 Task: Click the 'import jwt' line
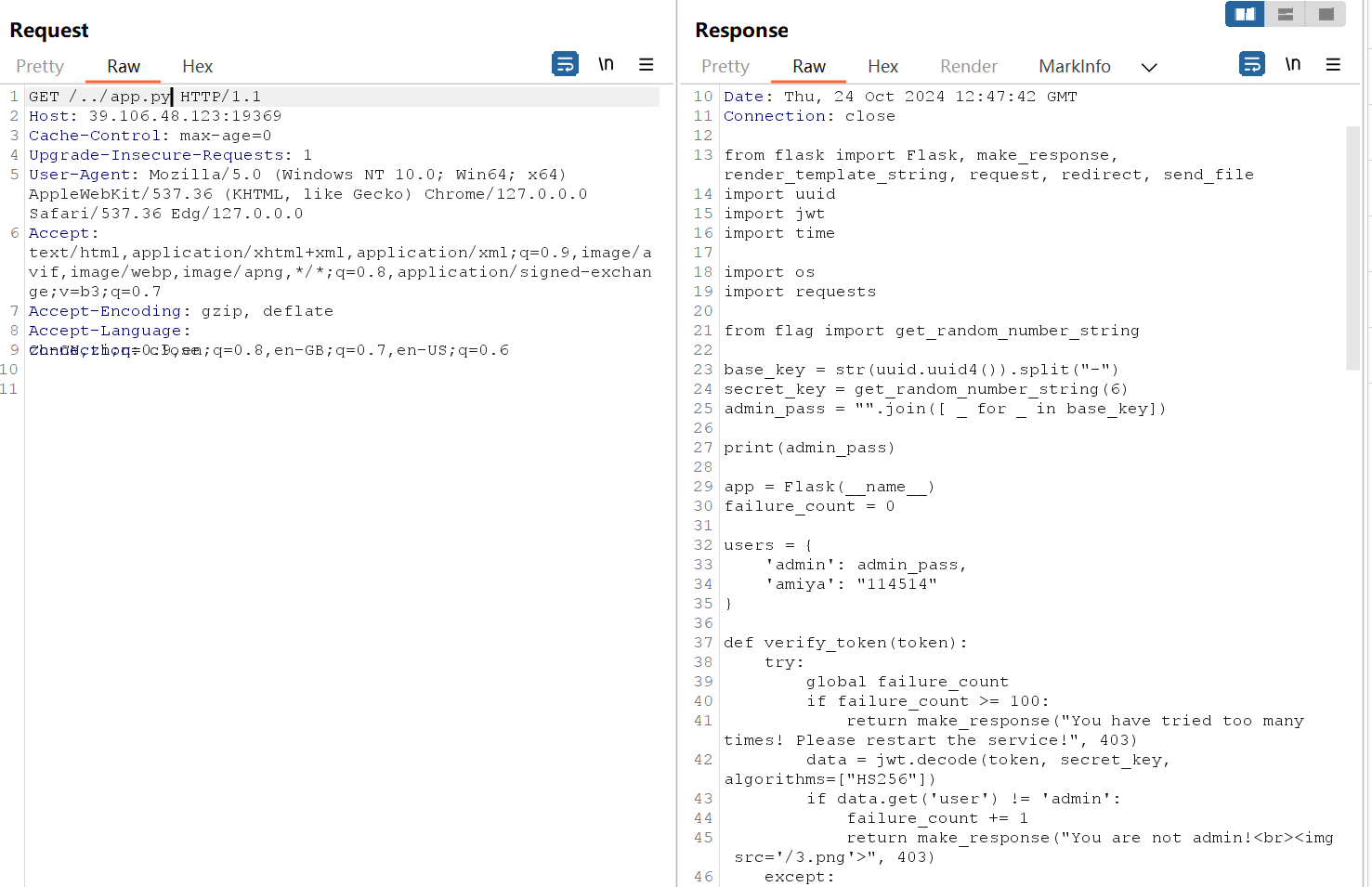(775, 214)
